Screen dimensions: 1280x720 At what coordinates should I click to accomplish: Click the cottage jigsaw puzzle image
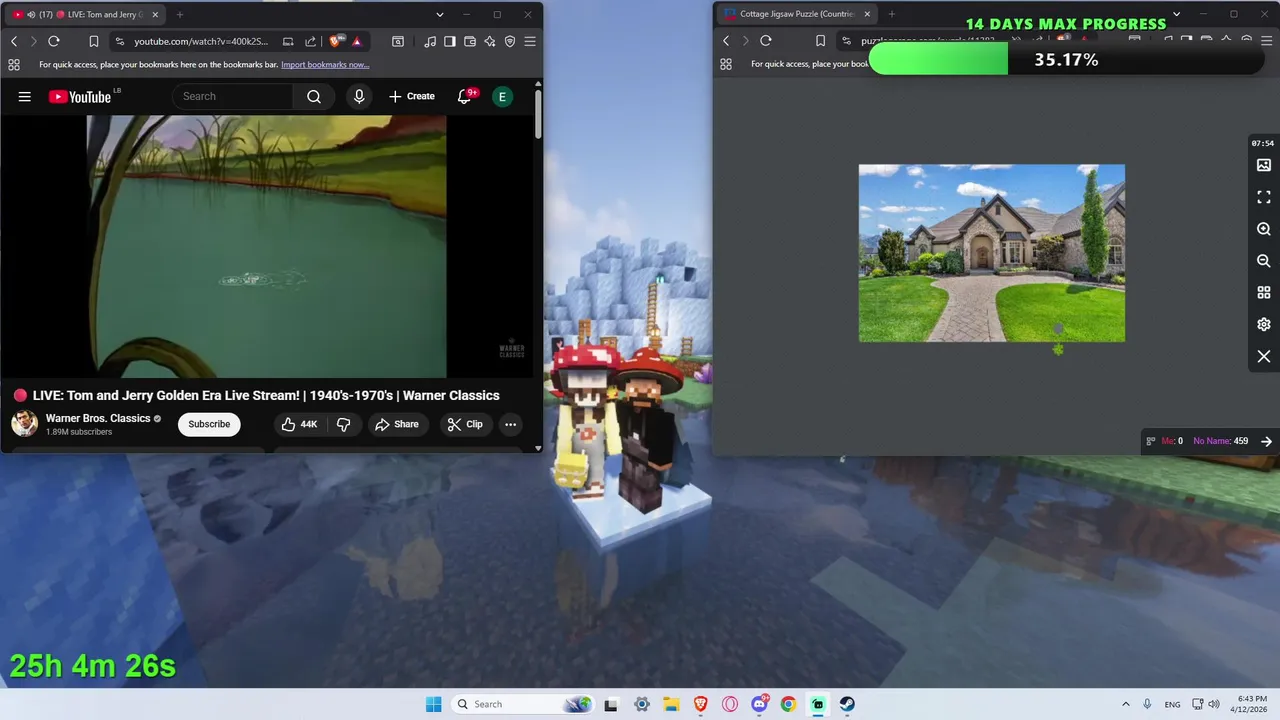click(992, 253)
